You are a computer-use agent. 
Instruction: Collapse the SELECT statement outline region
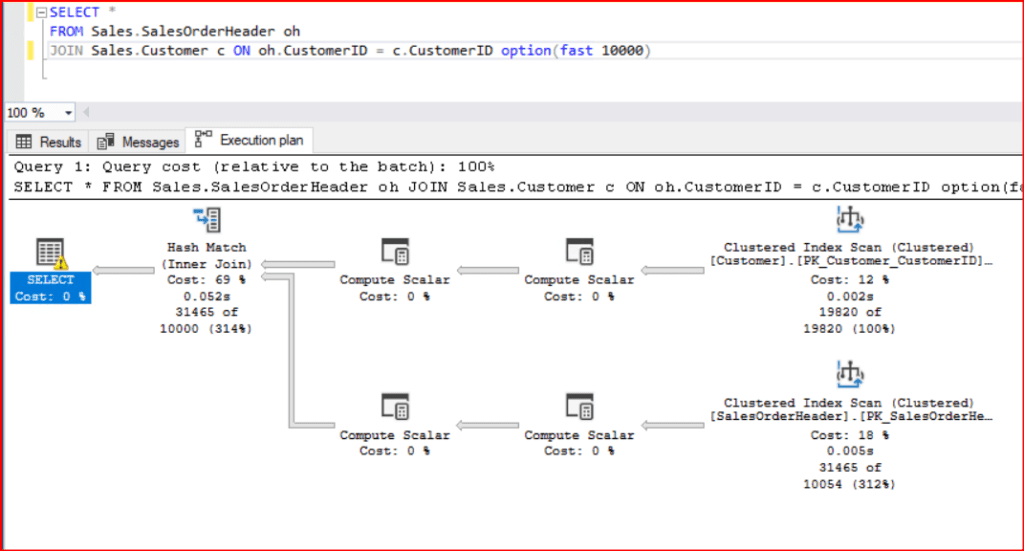pyautogui.click(x=38, y=12)
